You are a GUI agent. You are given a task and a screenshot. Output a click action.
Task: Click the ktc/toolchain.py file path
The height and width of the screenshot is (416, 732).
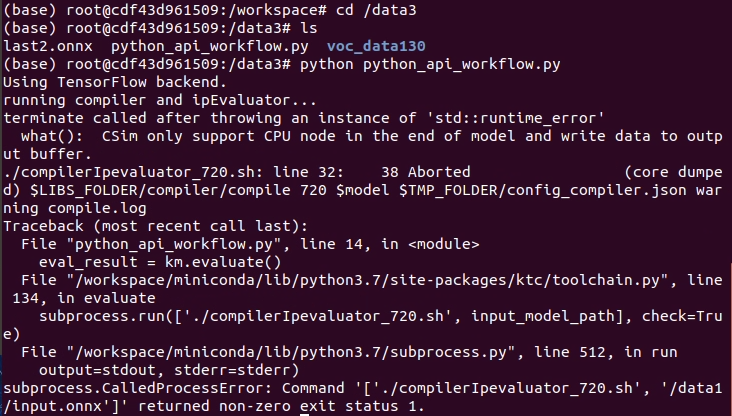click(367, 280)
